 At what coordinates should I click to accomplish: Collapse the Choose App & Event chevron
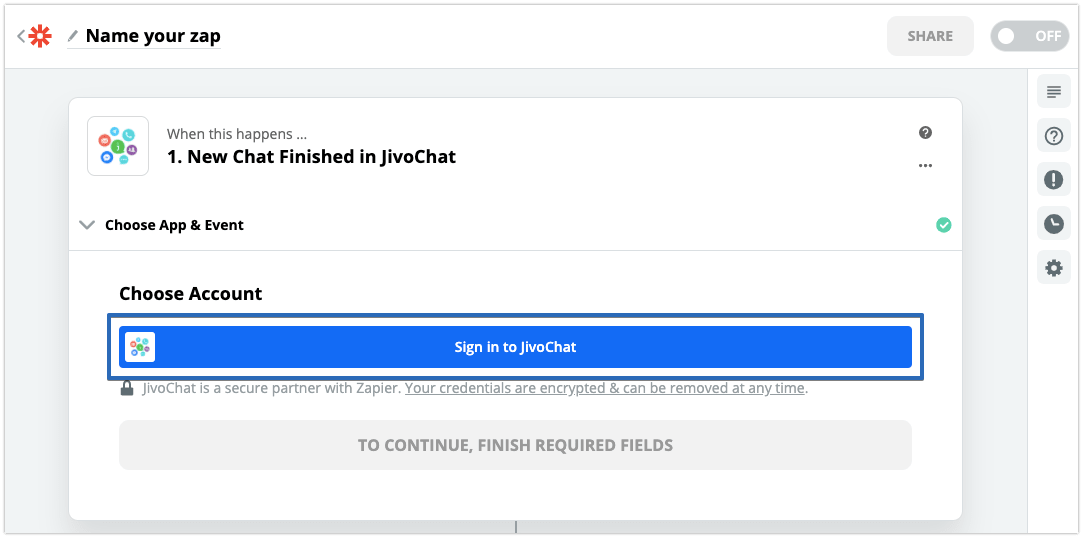[x=87, y=225]
